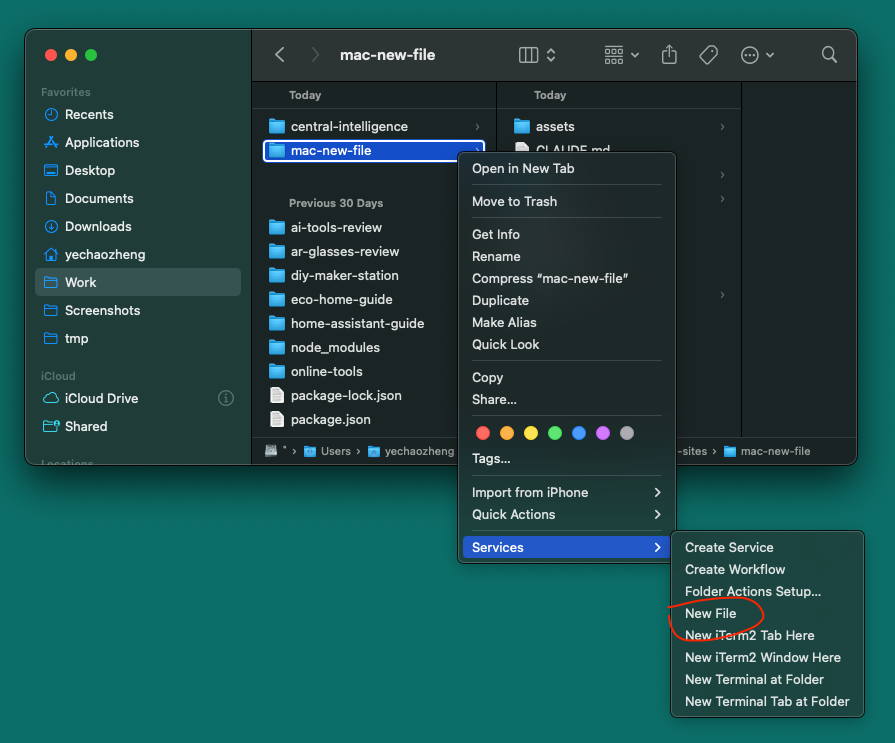Apply the purple tag color
Viewport: 895px width, 743px height.
pyautogui.click(x=603, y=433)
